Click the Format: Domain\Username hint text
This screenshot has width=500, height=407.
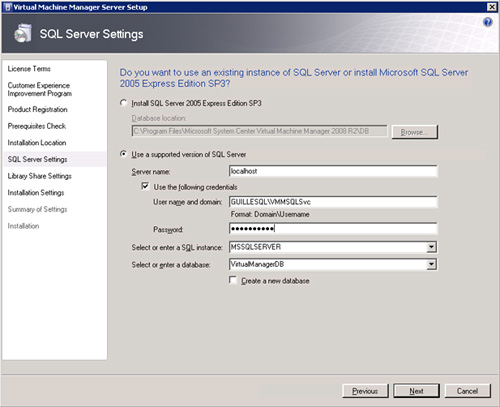(x=270, y=214)
